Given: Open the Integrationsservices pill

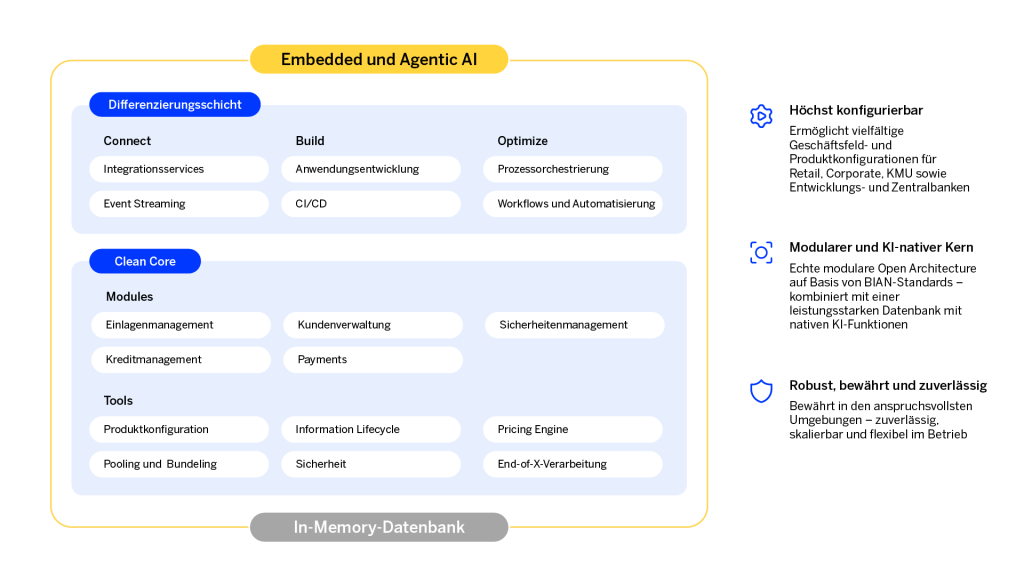Looking at the screenshot, I should 179,169.
